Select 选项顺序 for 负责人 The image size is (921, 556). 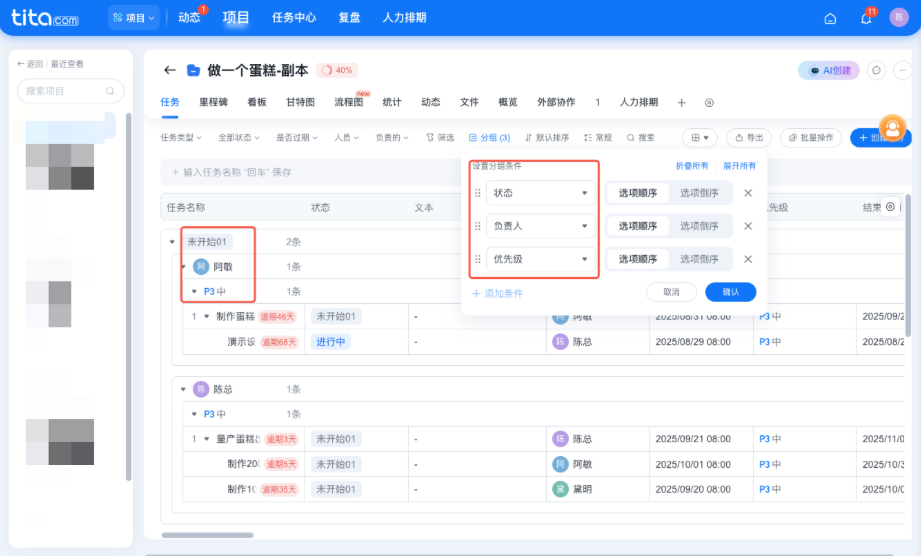point(637,226)
